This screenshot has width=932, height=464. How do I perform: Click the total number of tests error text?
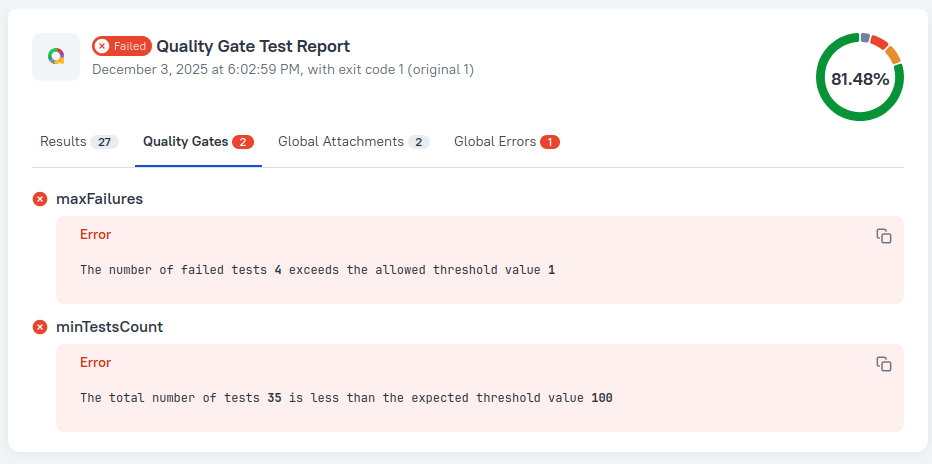coord(346,398)
